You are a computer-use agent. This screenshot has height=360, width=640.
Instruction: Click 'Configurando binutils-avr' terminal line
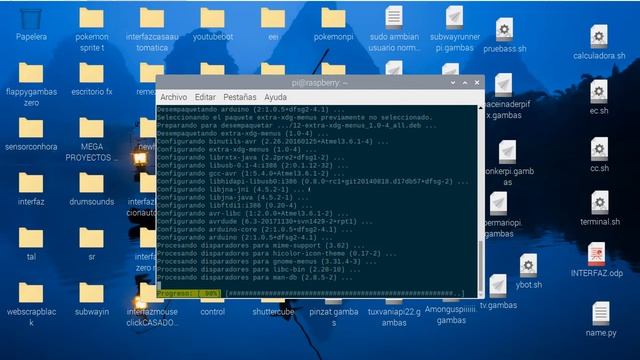273,141
